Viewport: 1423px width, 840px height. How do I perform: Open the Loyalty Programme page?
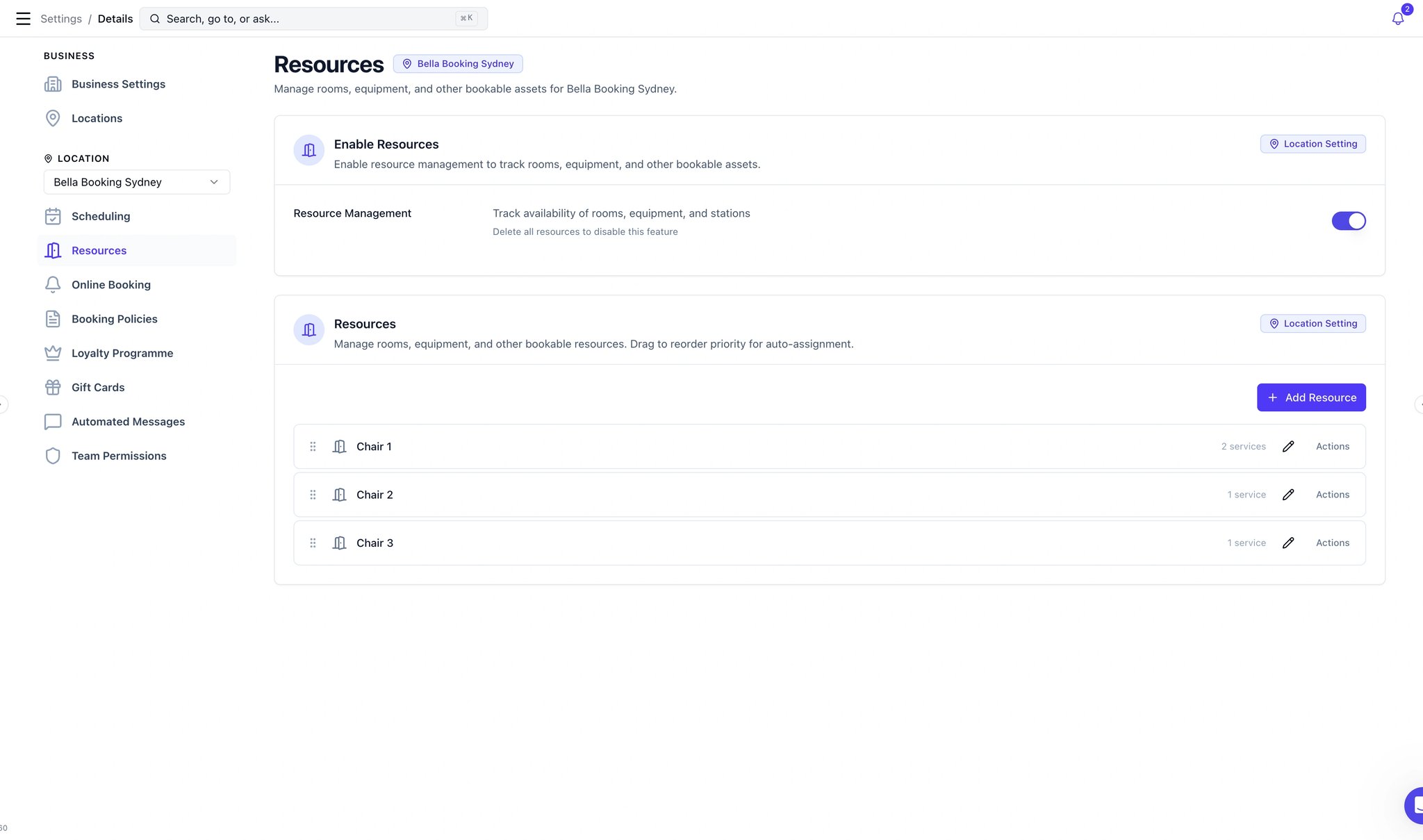[x=122, y=353]
